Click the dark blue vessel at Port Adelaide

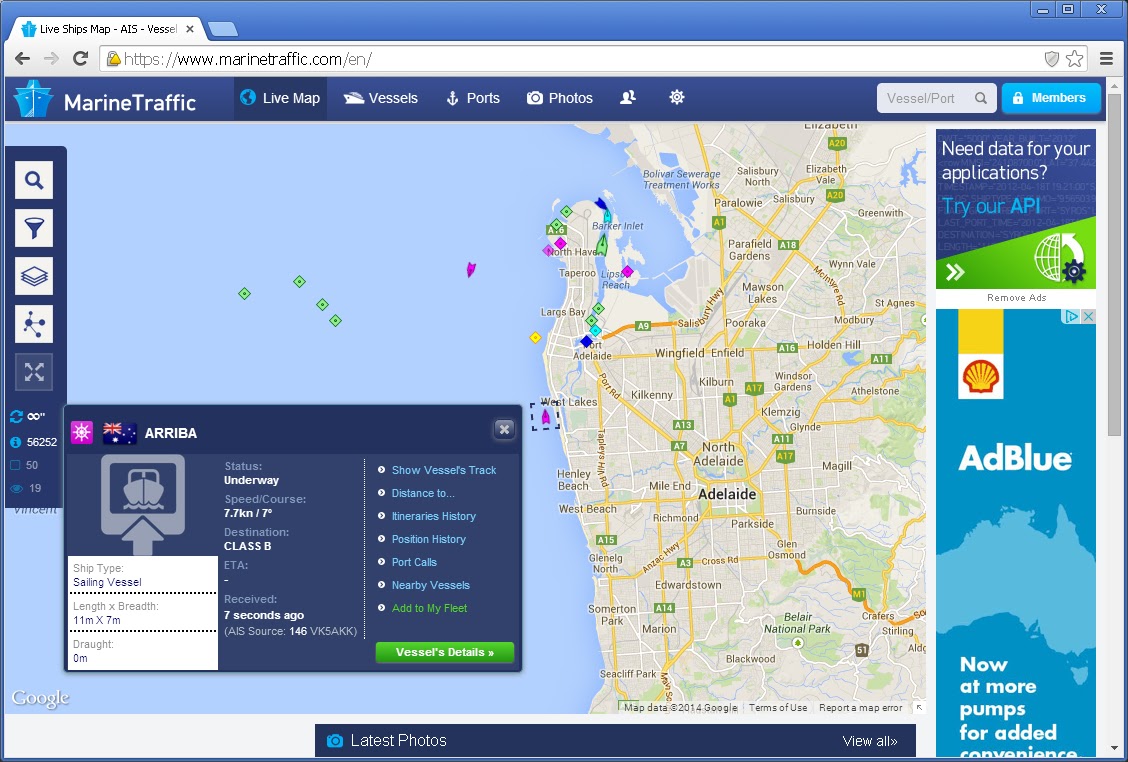click(586, 341)
